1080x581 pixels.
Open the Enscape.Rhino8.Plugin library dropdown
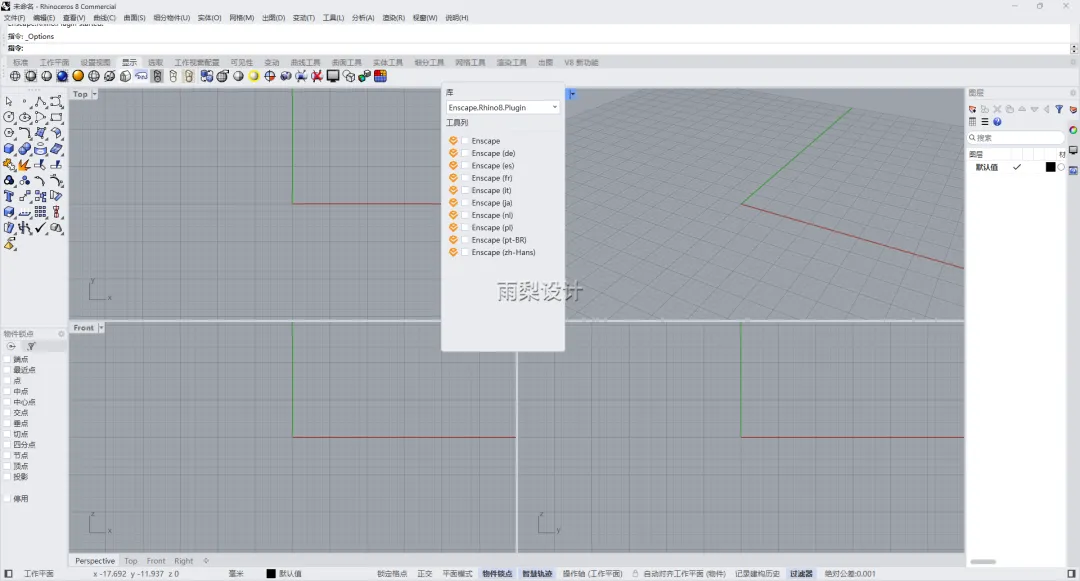click(502, 107)
